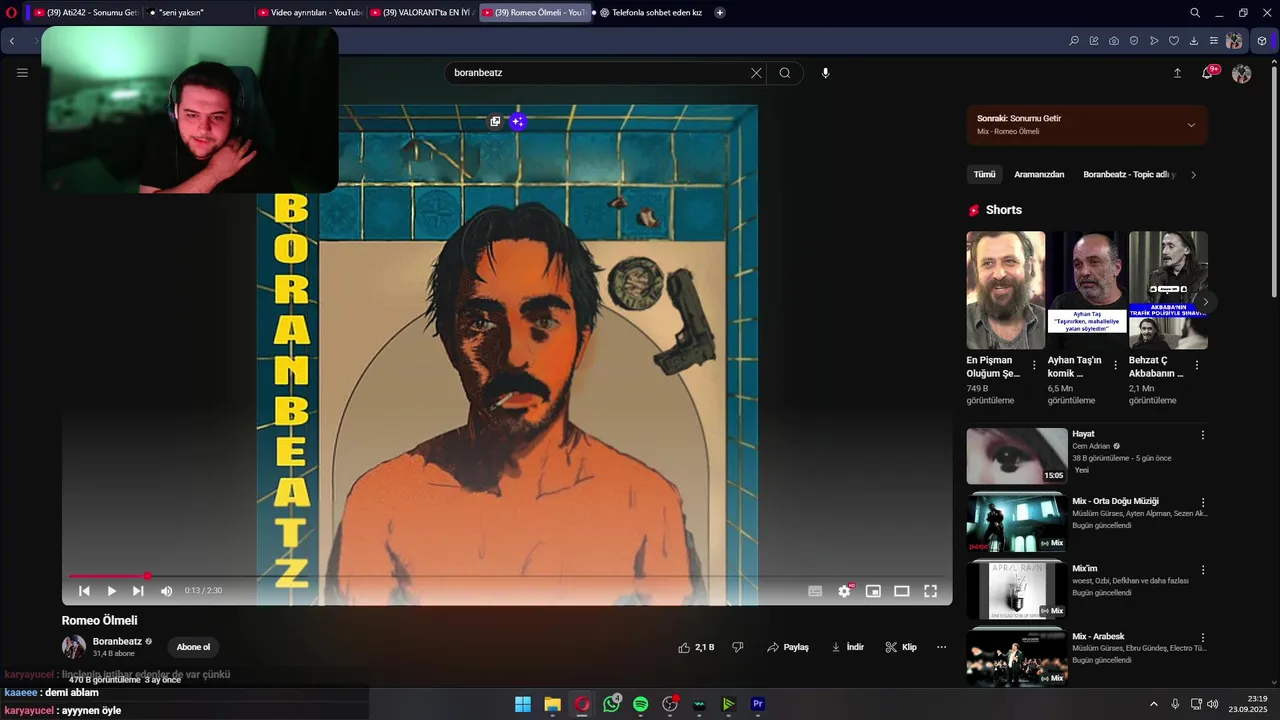1280x720 pixels.
Task: Switch to the VALORANT'ta EN İYİ browser tab
Action: point(422,13)
